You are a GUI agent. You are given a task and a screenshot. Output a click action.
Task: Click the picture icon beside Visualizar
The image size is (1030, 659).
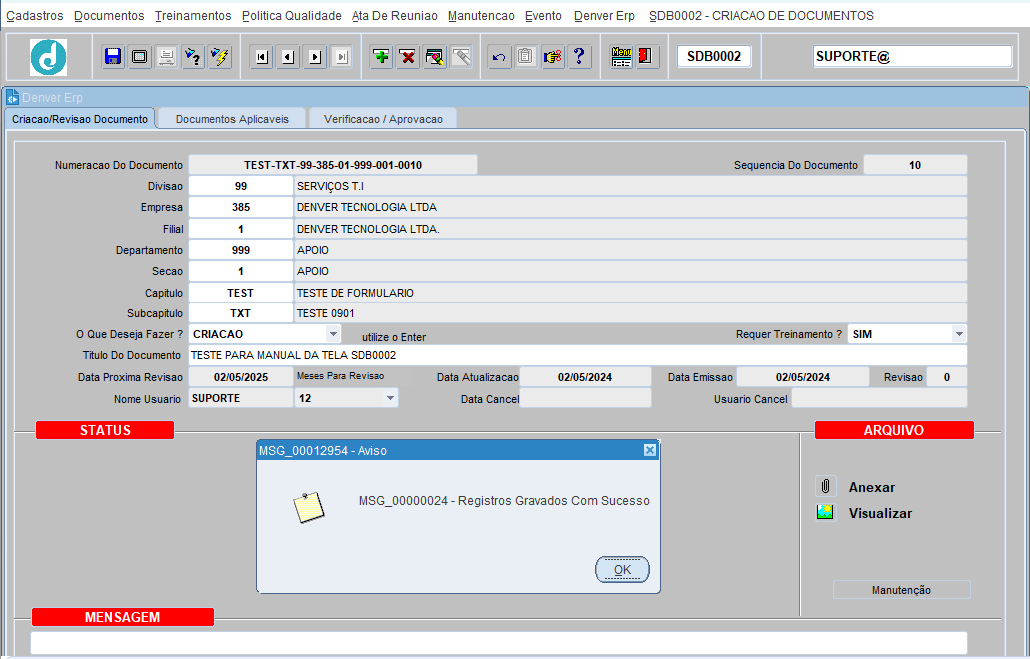(825, 512)
